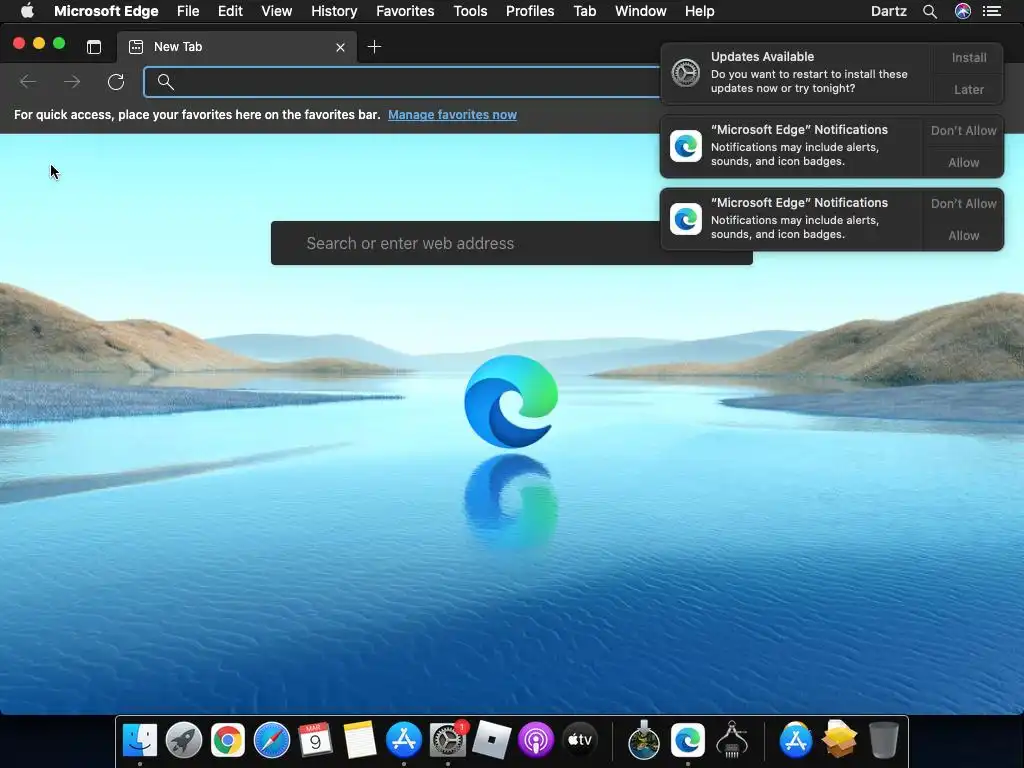Open Notes from the Dock

tap(360, 740)
